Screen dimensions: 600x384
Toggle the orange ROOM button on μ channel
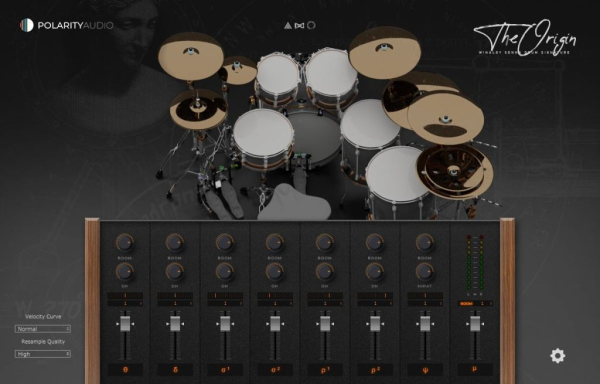pyautogui.click(x=466, y=303)
